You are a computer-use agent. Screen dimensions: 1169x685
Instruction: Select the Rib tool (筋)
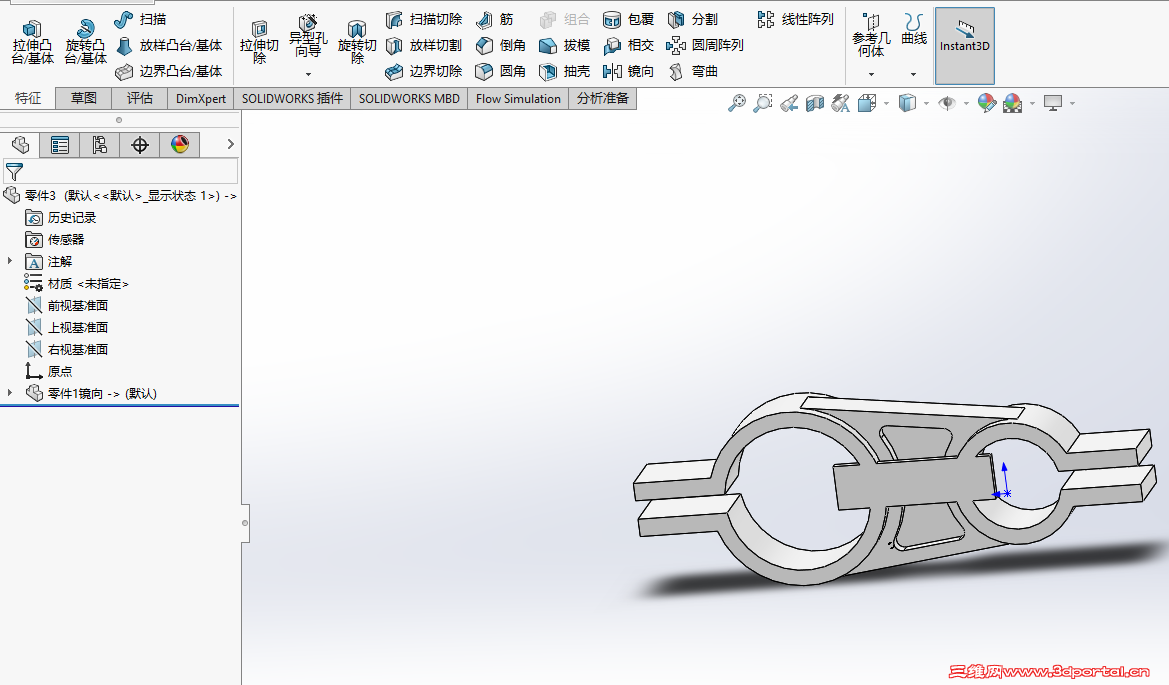[495, 19]
